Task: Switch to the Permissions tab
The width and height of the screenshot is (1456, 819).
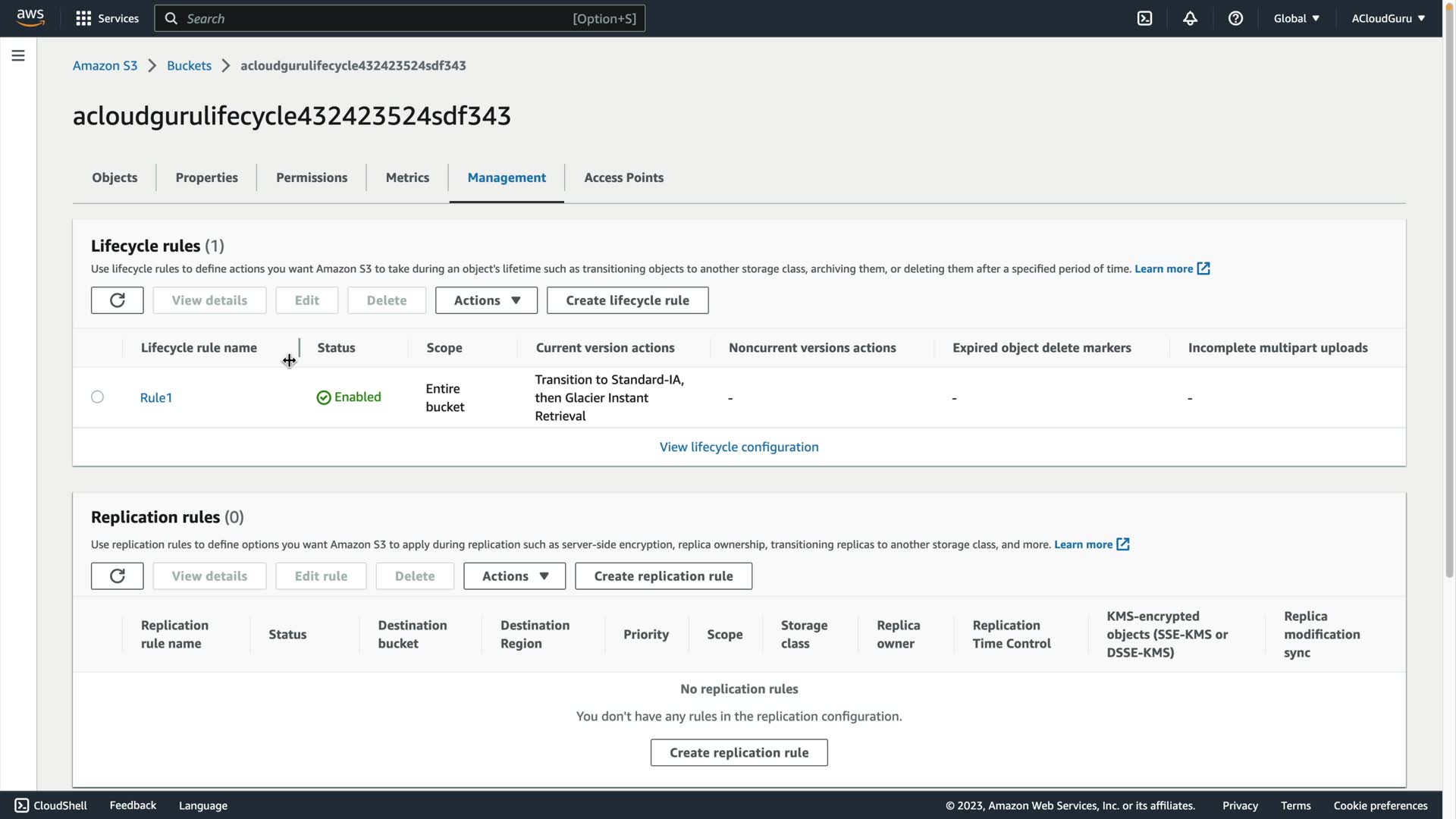Action: [x=312, y=177]
